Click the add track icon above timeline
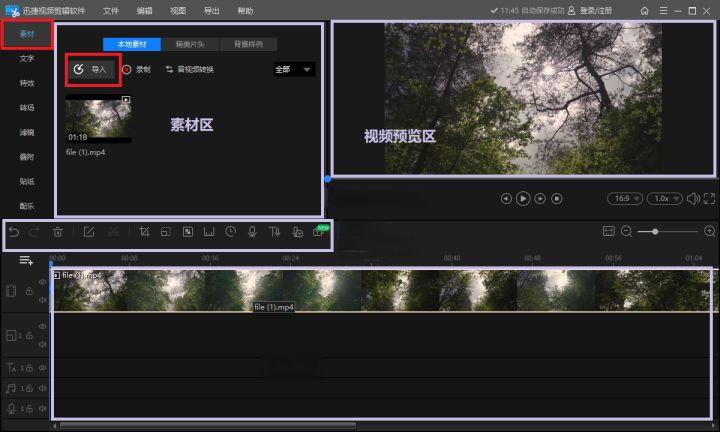The image size is (720, 432). (26, 260)
